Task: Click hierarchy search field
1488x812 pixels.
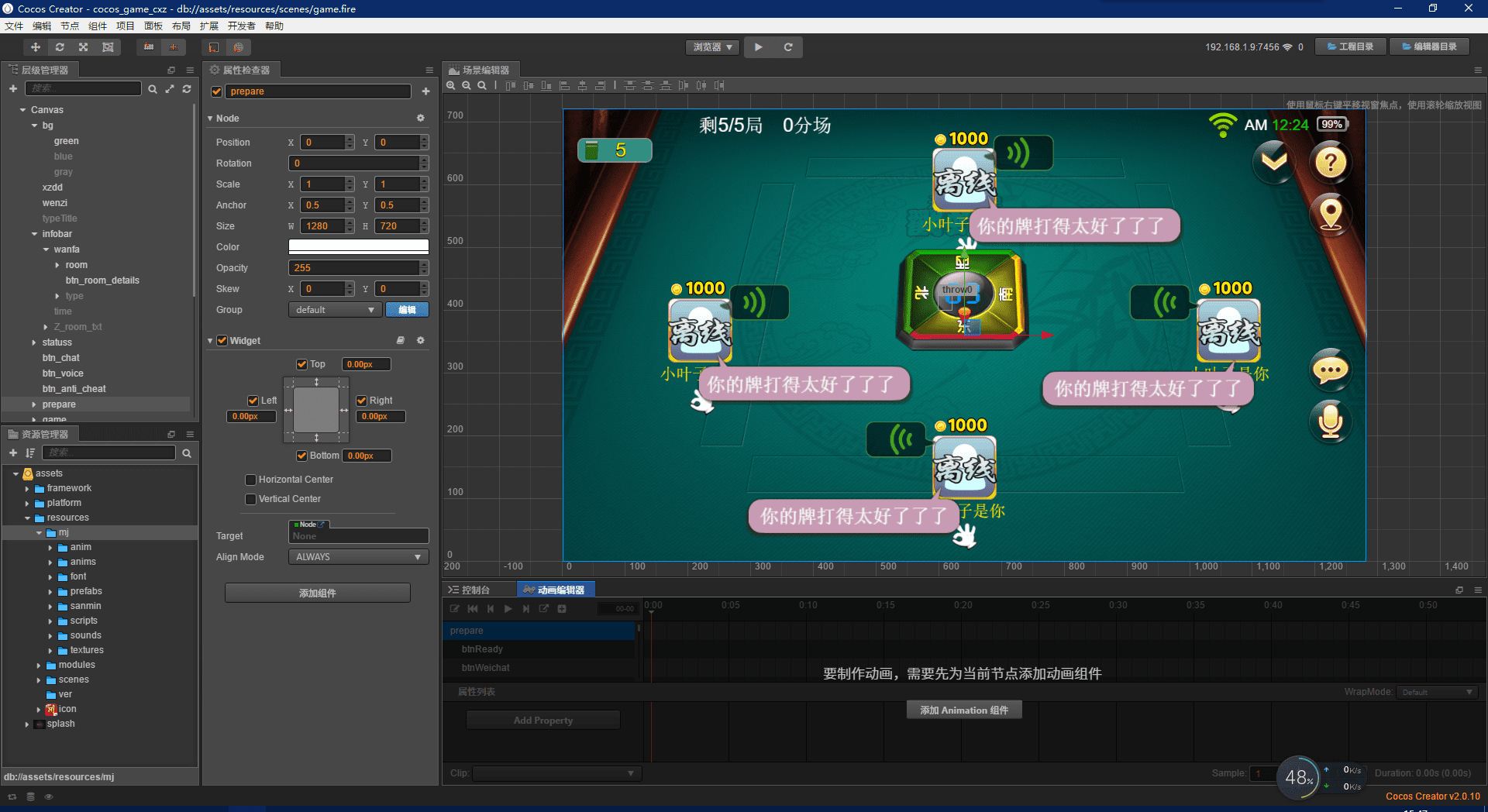Action: point(83,89)
